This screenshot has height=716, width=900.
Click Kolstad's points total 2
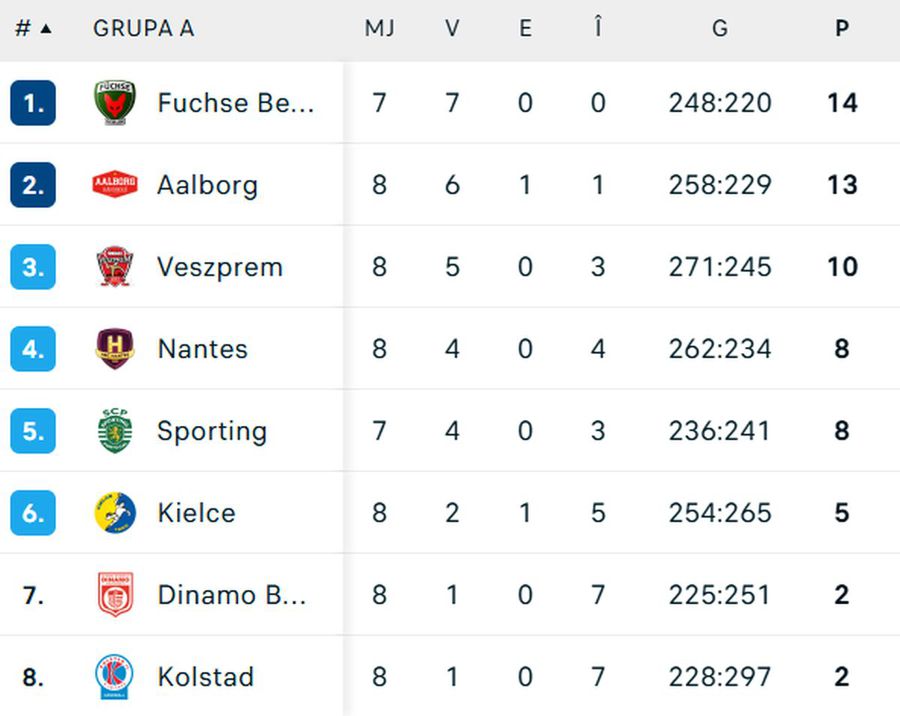click(841, 676)
